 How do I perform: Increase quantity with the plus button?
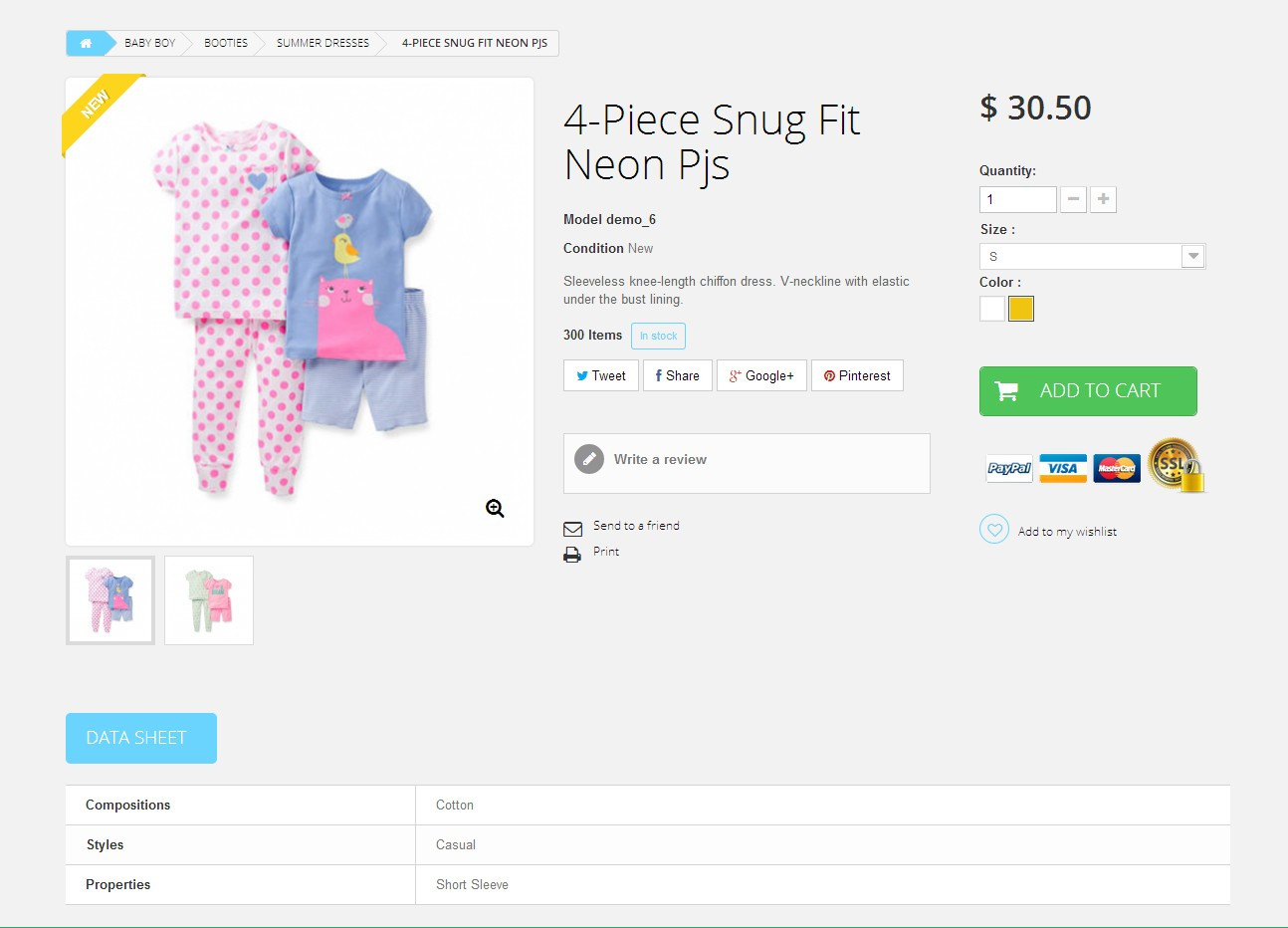click(x=1103, y=199)
